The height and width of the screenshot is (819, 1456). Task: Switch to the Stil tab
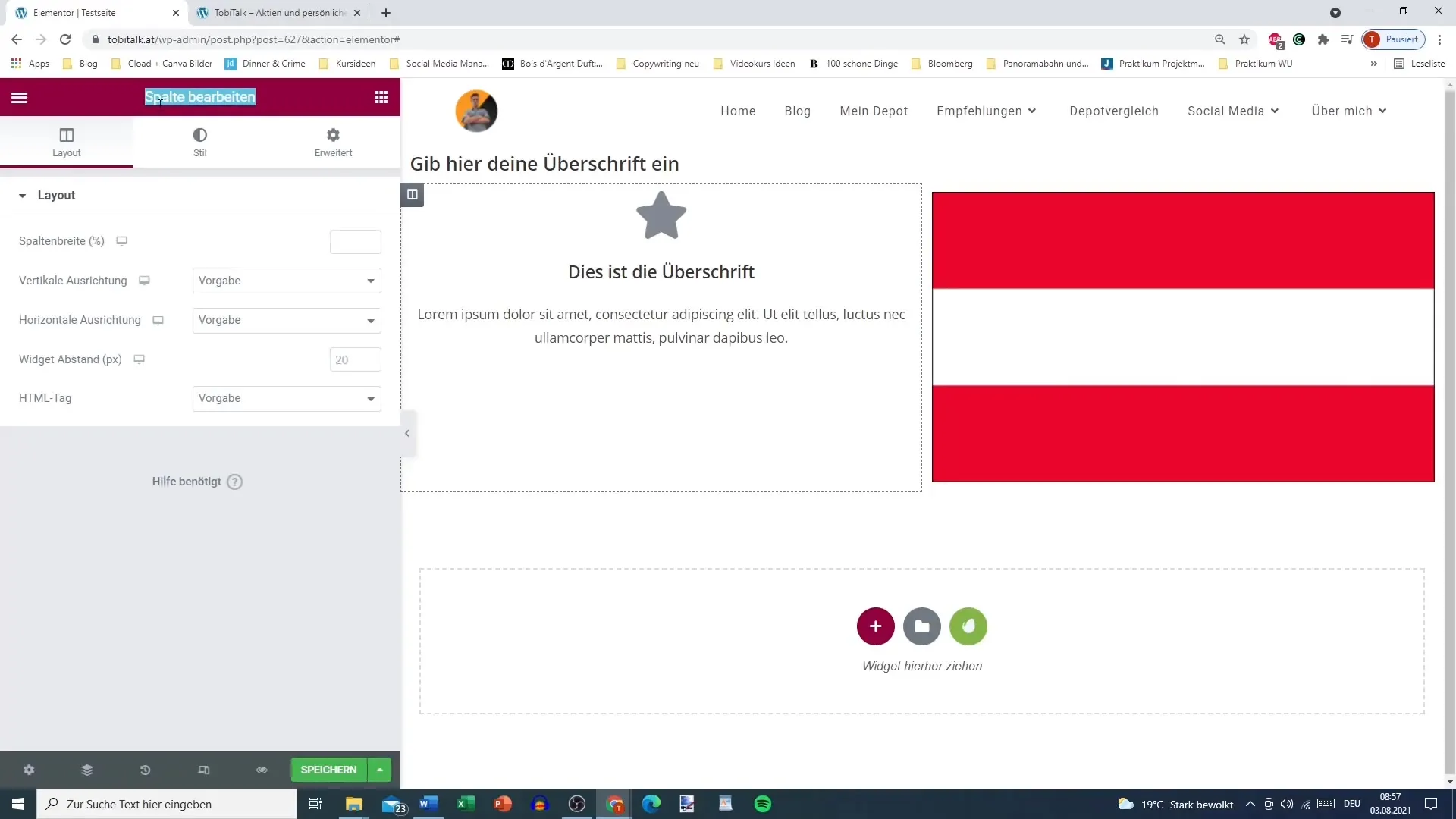coord(200,143)
